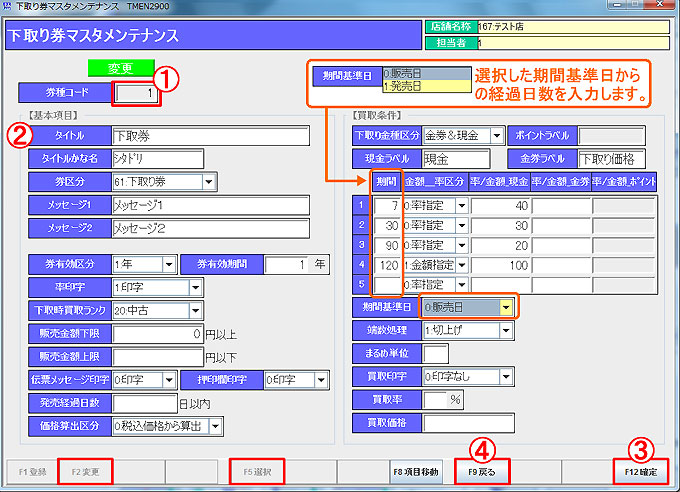Click the F1 登録 function button
Viewport: 680px width, 492px height.
click(x=33, y=472)
